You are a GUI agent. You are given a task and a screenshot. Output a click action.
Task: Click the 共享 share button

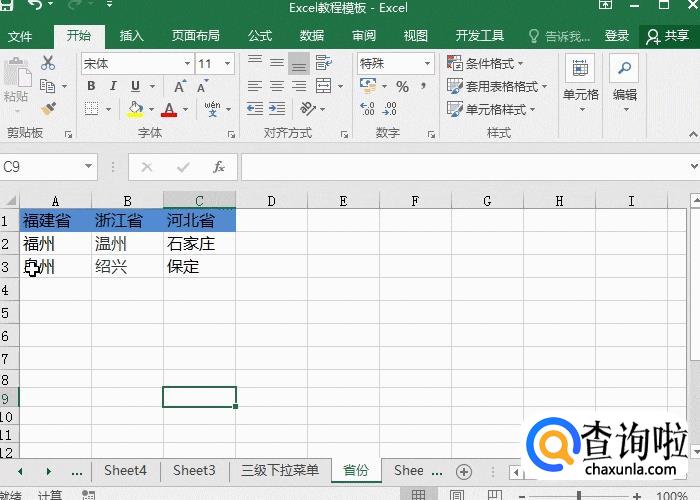click(668, 36)
